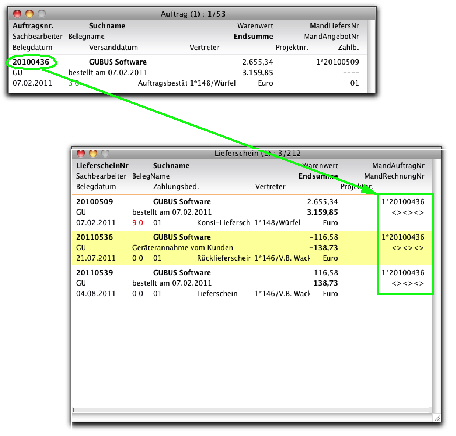Select delivery note row 20110539
This screenshot has height=436, width=456.
click(252, 283)
